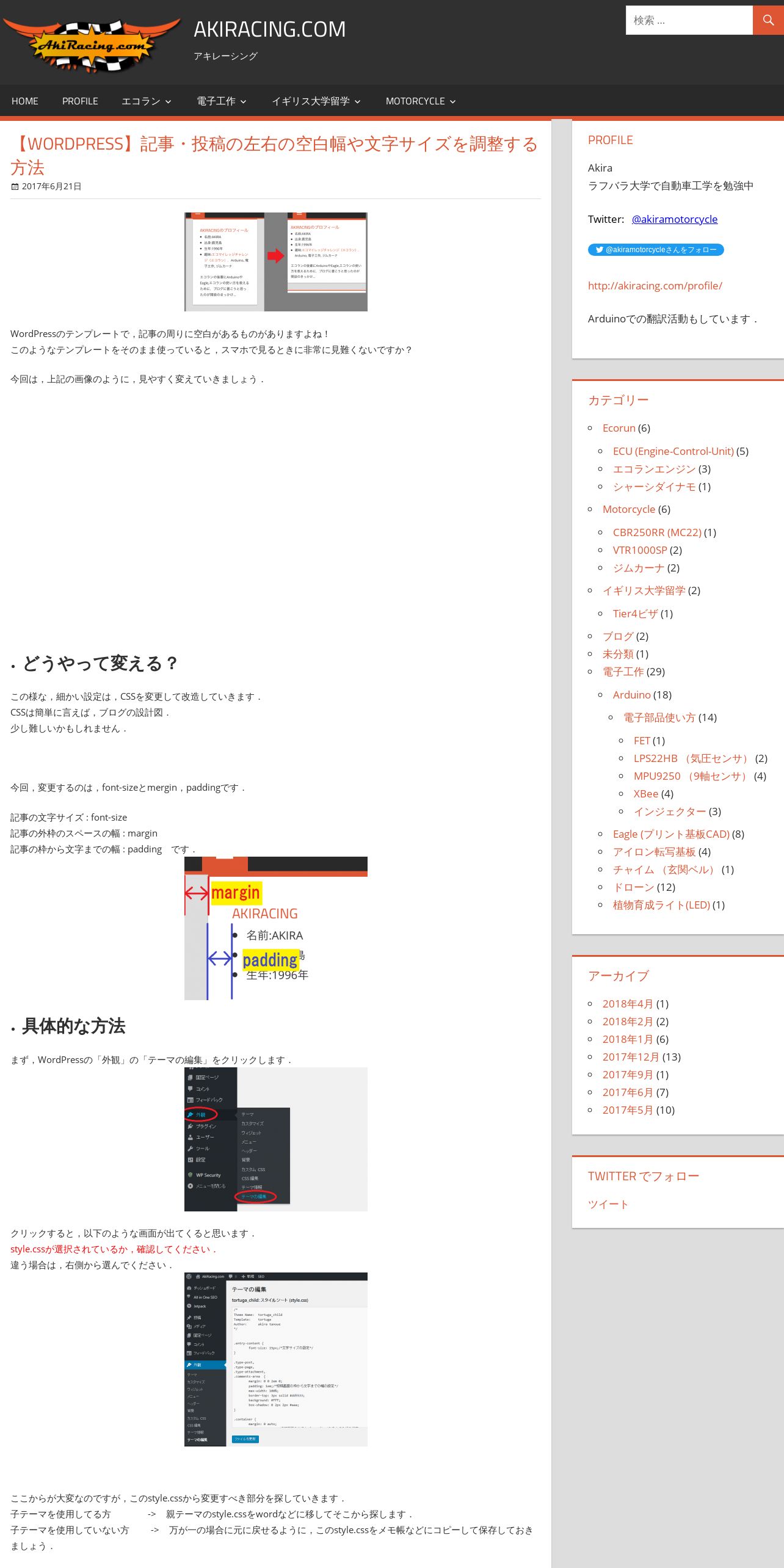Open the 2017年12月 archive

(x=631, y=1057)
